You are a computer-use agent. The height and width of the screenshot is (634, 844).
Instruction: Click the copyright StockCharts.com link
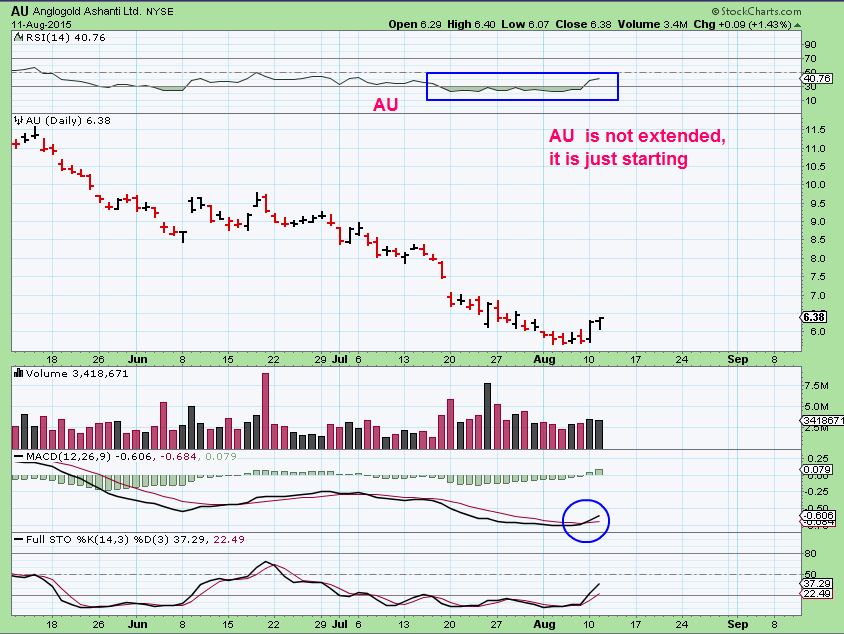[756, 11]
